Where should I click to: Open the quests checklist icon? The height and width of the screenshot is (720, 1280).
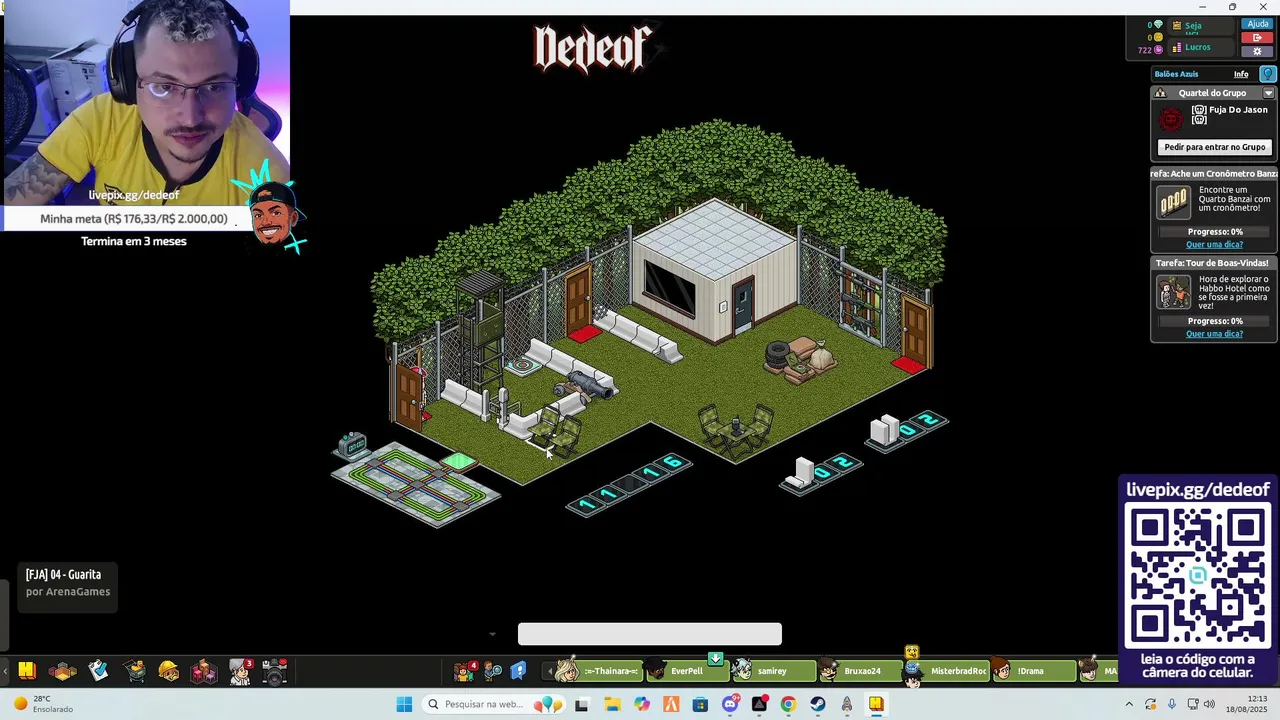pyautogui.click(x=98, y=671)
